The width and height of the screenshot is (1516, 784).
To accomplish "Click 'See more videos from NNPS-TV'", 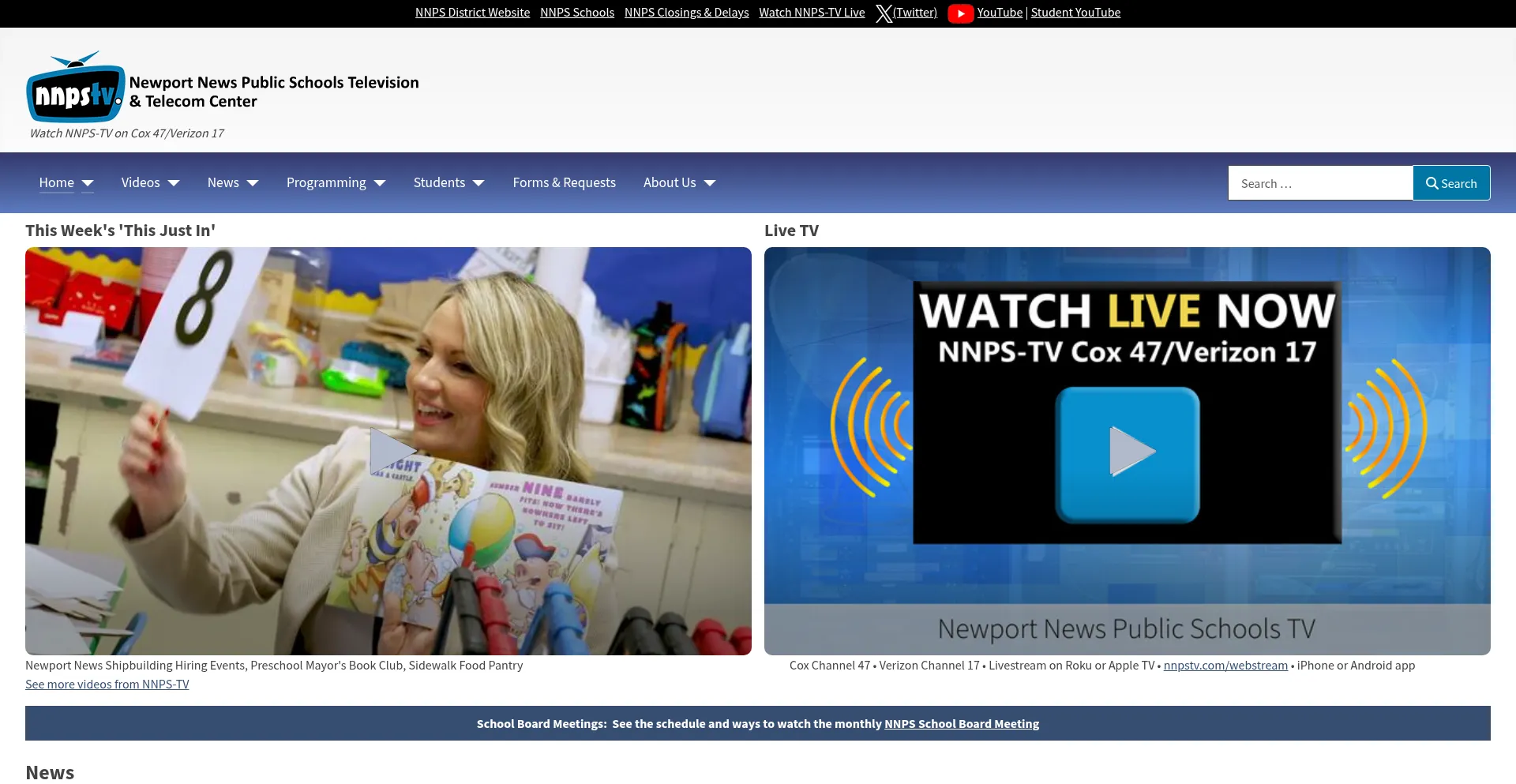I will pyautogui.click(x=107, y=685).
